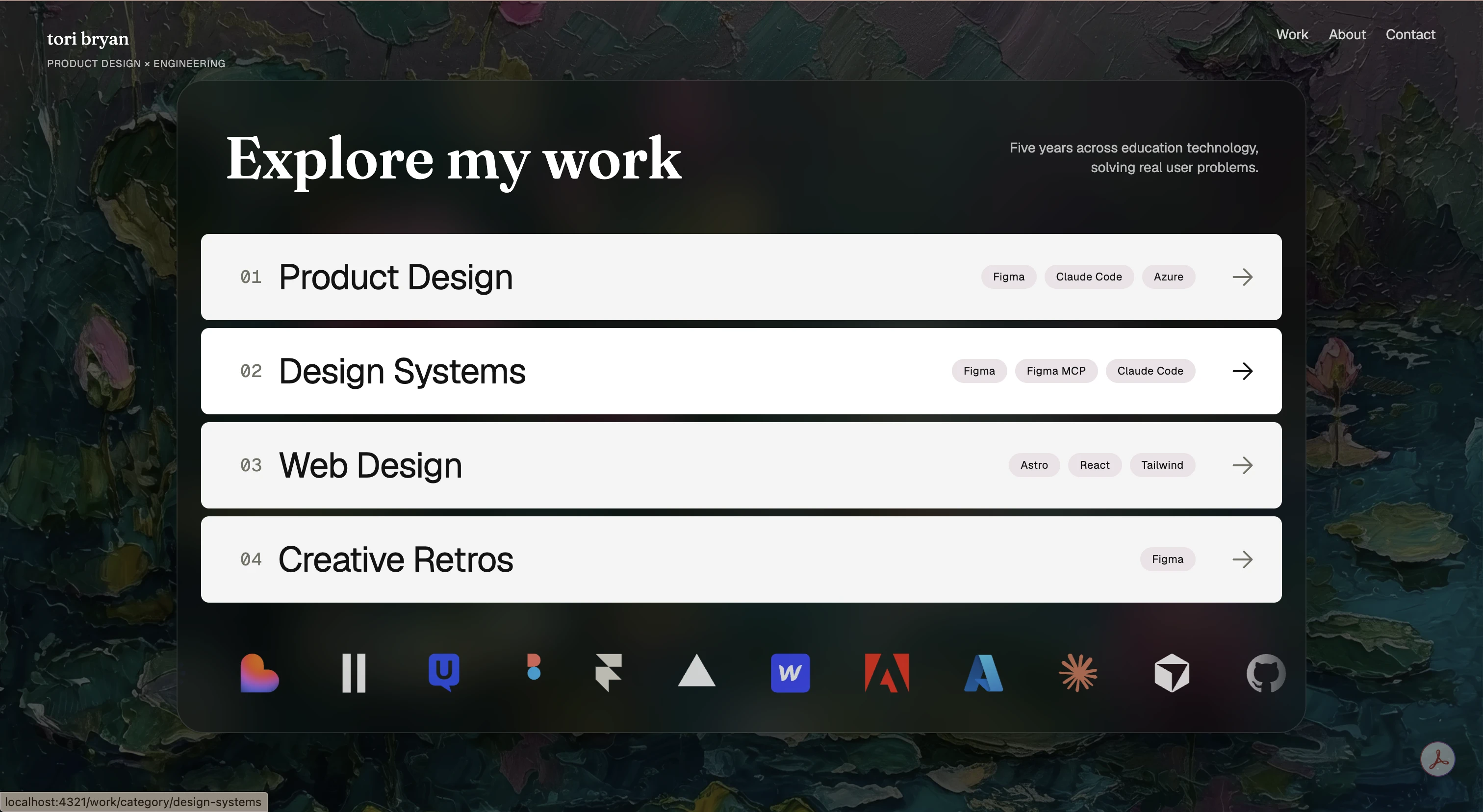This screenshot has width=1483, height=812.
Task: Click the blue Azure A logo
Action: [x=983, y=673]
